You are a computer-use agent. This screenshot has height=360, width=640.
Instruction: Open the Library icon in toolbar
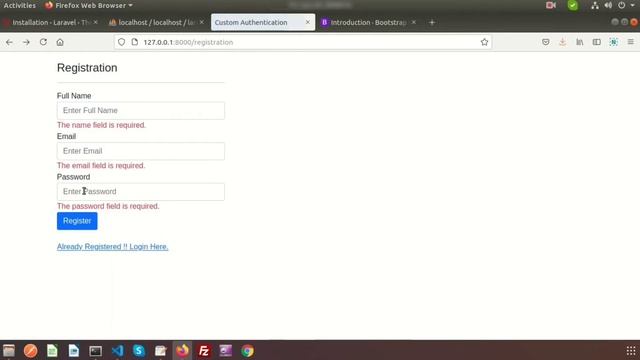pos(580,42)
